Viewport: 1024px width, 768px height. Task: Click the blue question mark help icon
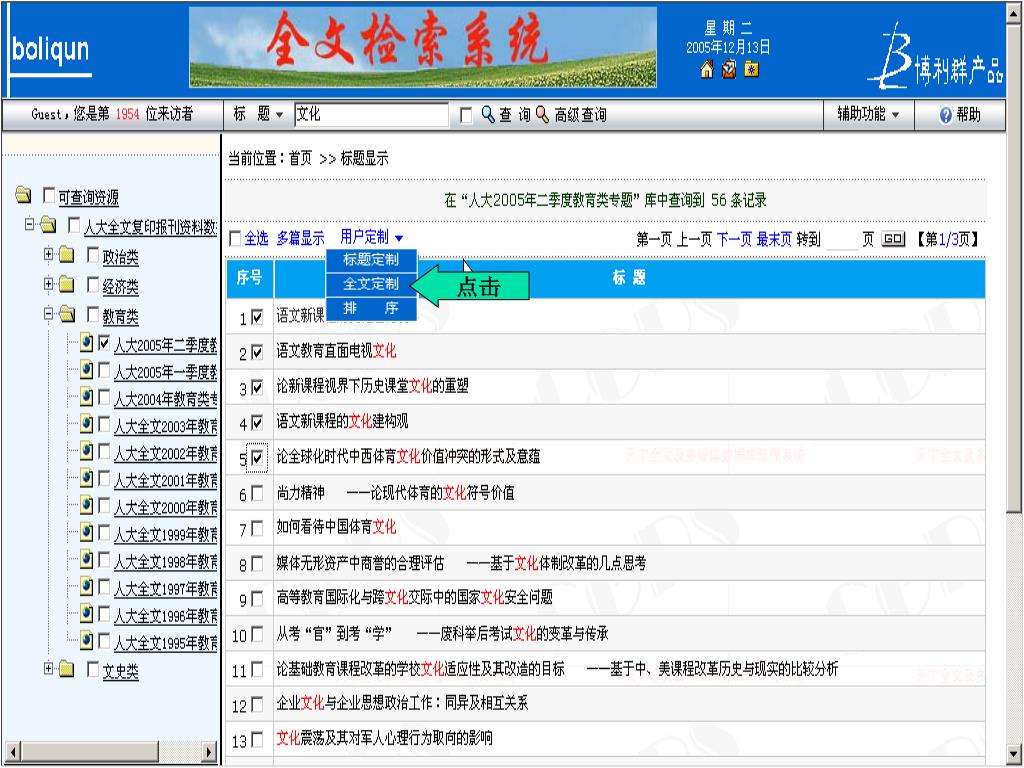point(946,116)
